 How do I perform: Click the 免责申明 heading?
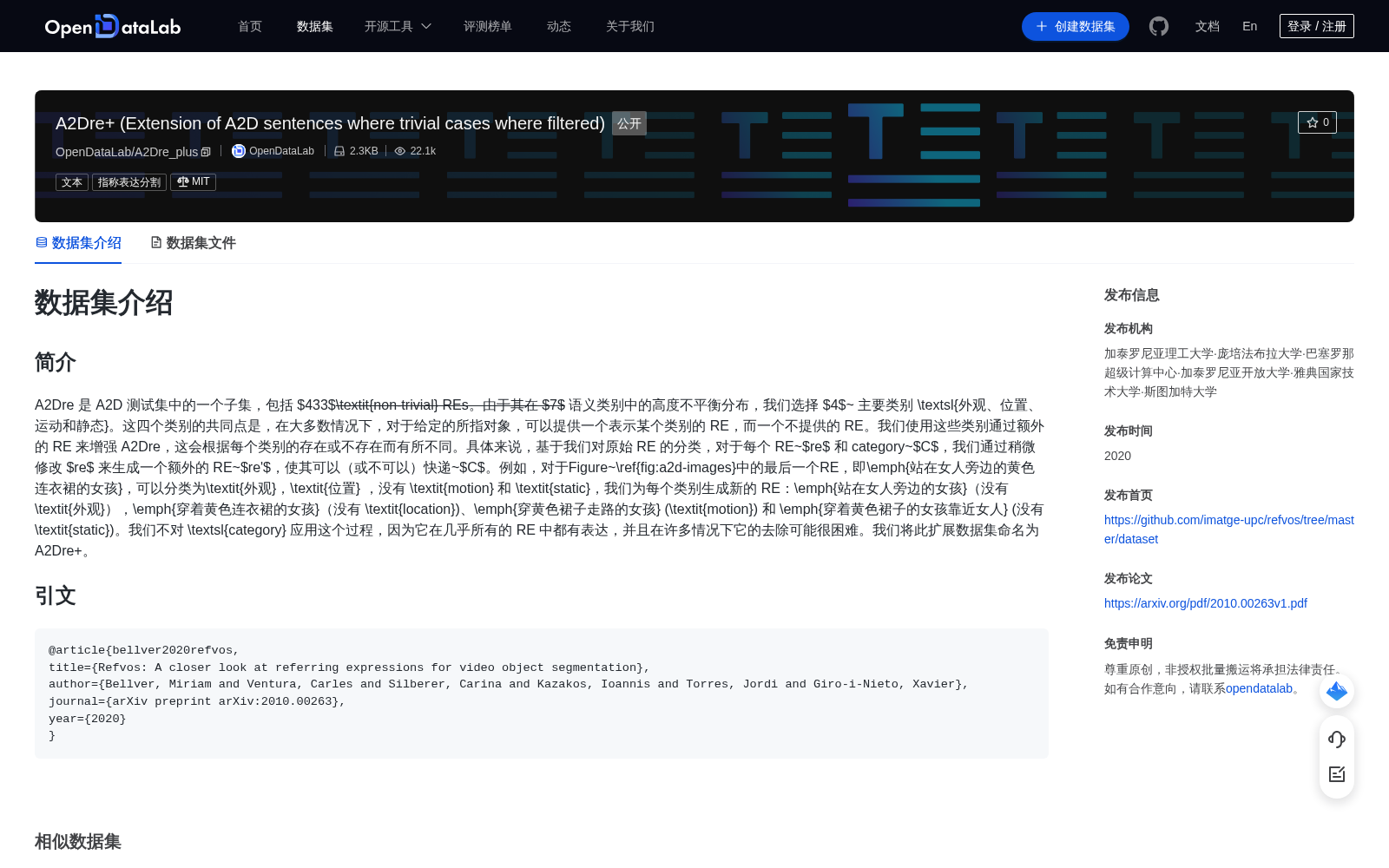coord(1129,643)
